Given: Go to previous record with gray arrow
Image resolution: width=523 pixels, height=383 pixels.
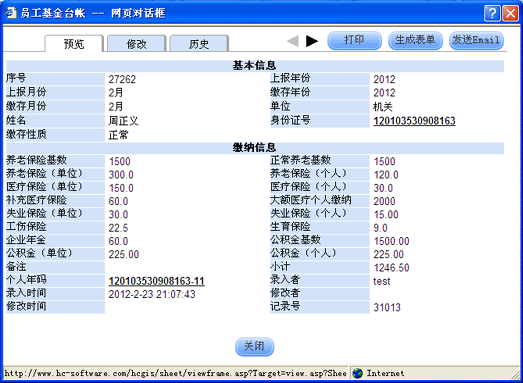Looking at the screenshot, I should (293, 41).
